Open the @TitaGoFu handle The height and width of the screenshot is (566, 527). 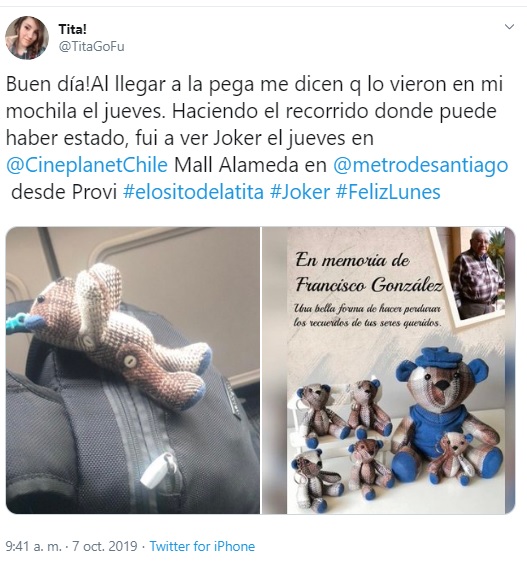tap(91, 47)
